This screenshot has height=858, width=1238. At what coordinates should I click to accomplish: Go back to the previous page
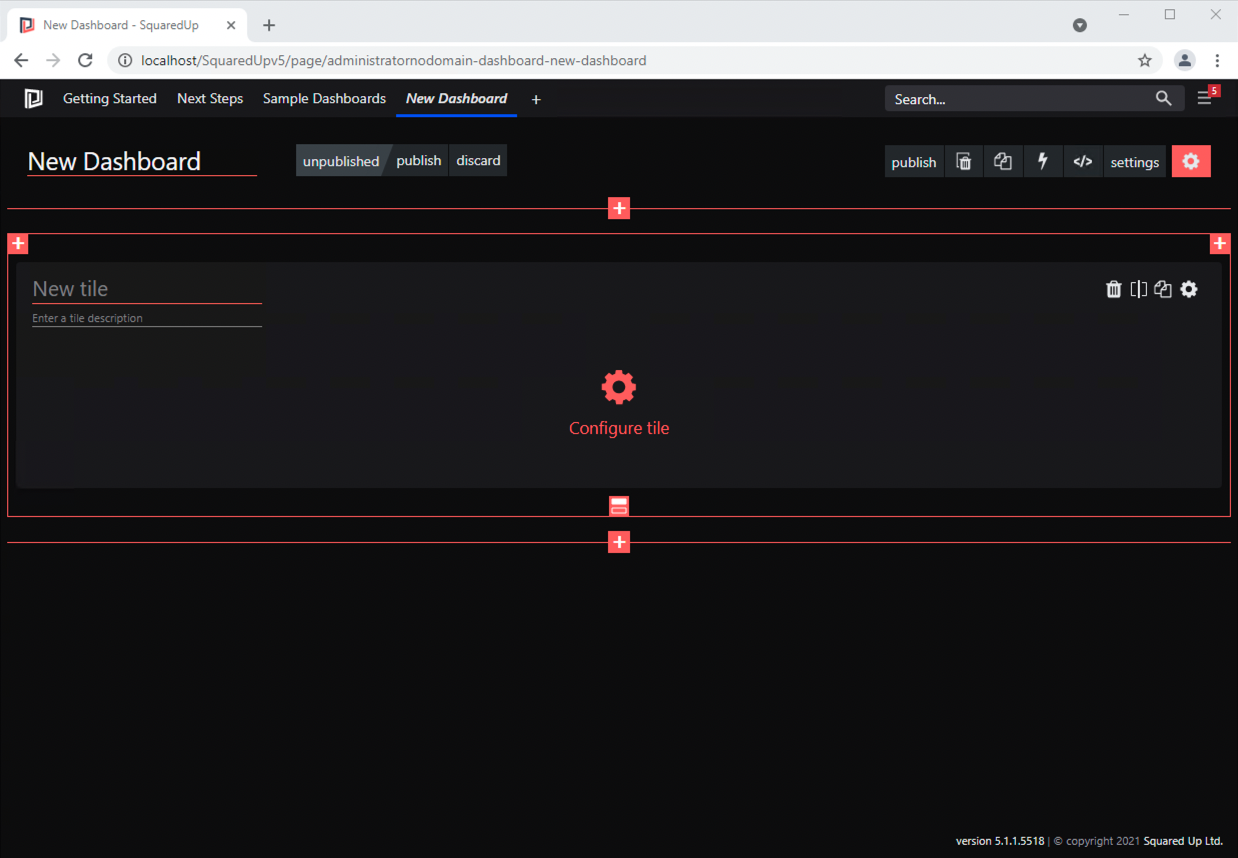[x=21, y=60]
